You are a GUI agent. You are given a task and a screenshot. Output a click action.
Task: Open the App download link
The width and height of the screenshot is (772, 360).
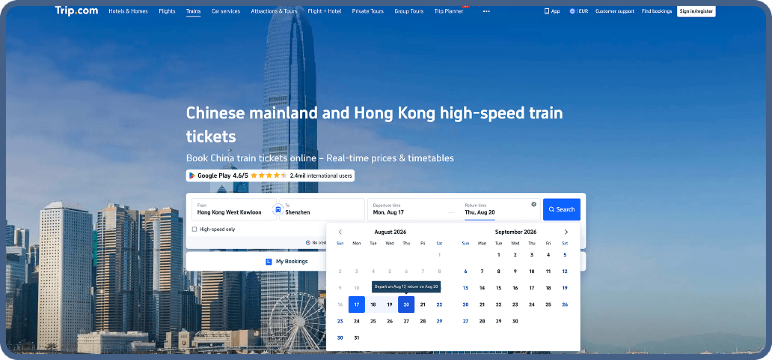(x=552, y=11)
